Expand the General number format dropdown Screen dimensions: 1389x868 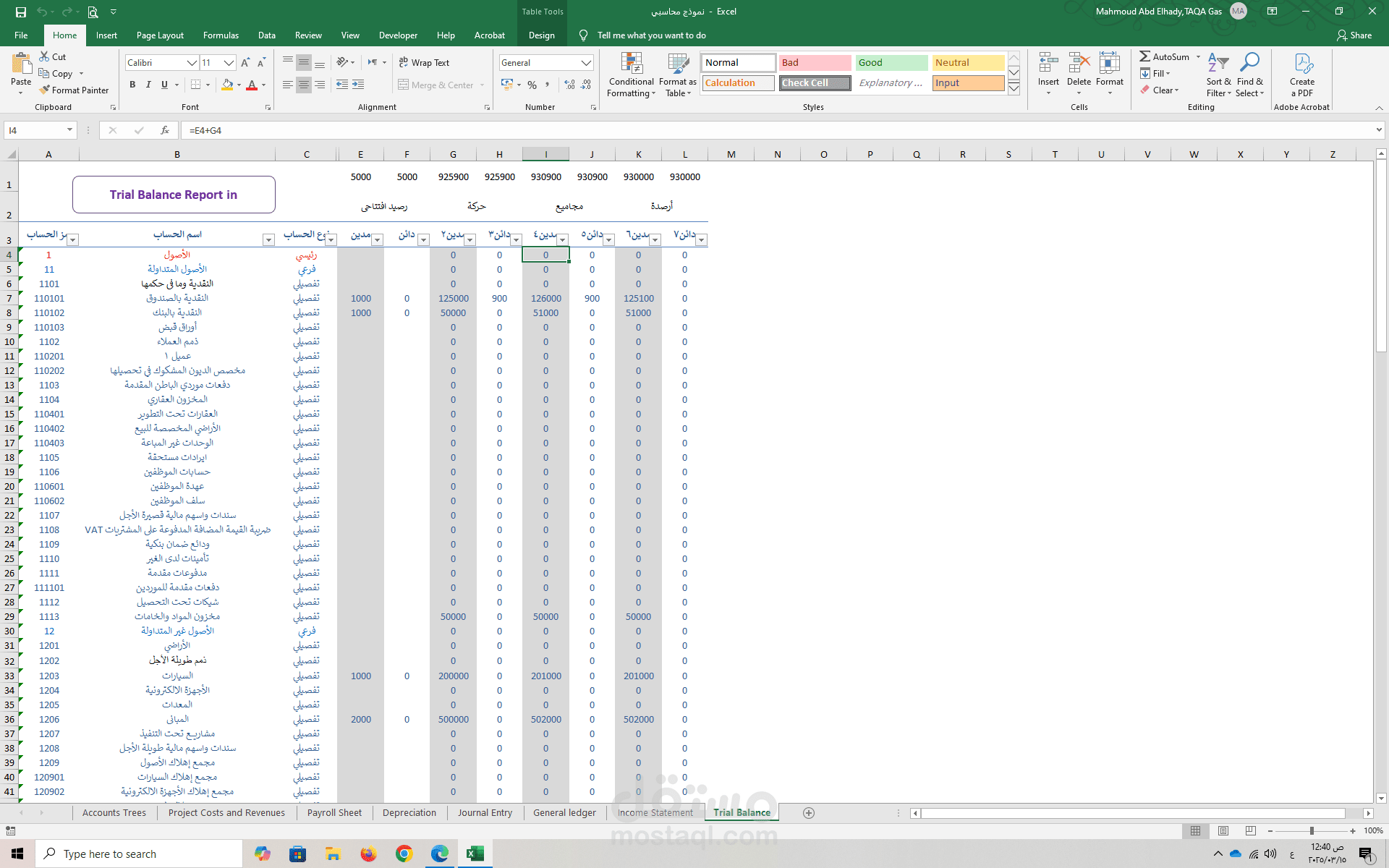[x=586, y=63]
